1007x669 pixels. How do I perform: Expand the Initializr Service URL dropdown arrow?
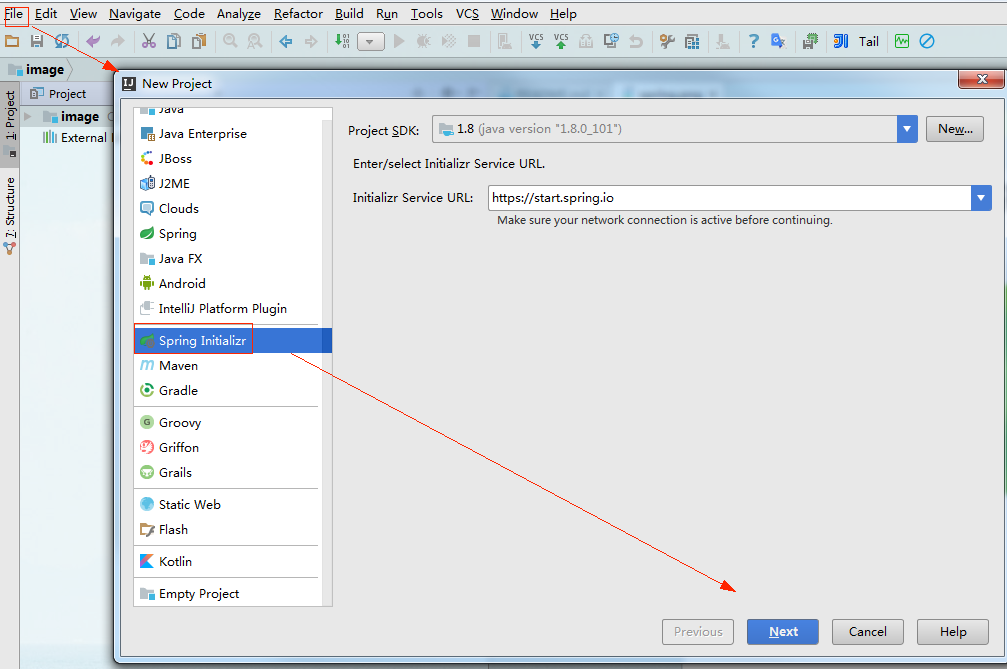pos(981,198)
